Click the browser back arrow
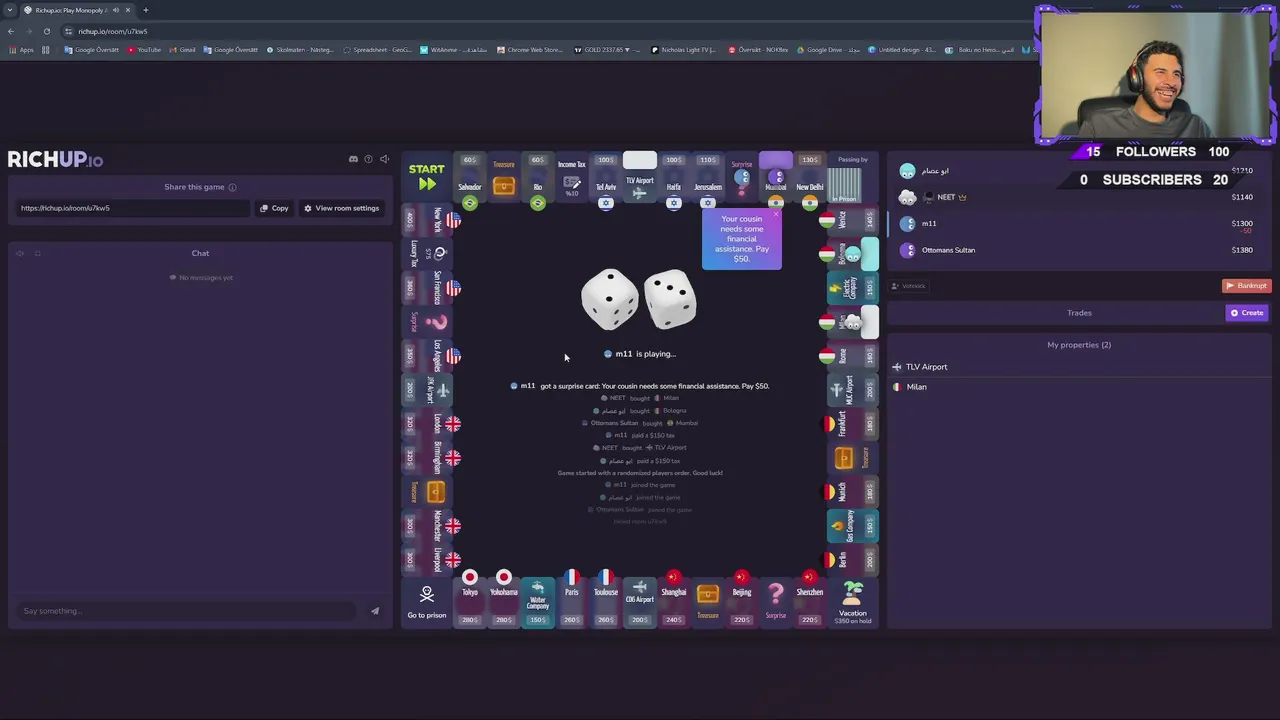The image size is (1280, 720). 11,31
